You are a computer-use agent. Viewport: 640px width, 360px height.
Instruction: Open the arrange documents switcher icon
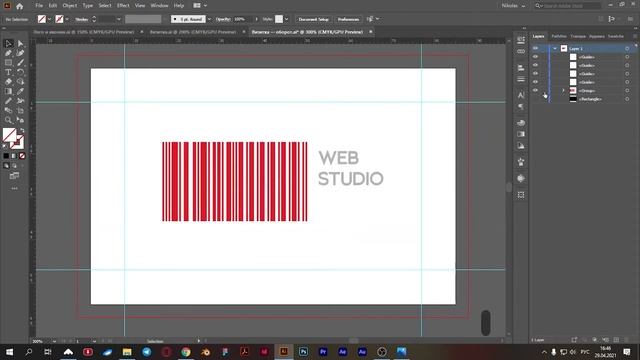[x=197, y=6]
